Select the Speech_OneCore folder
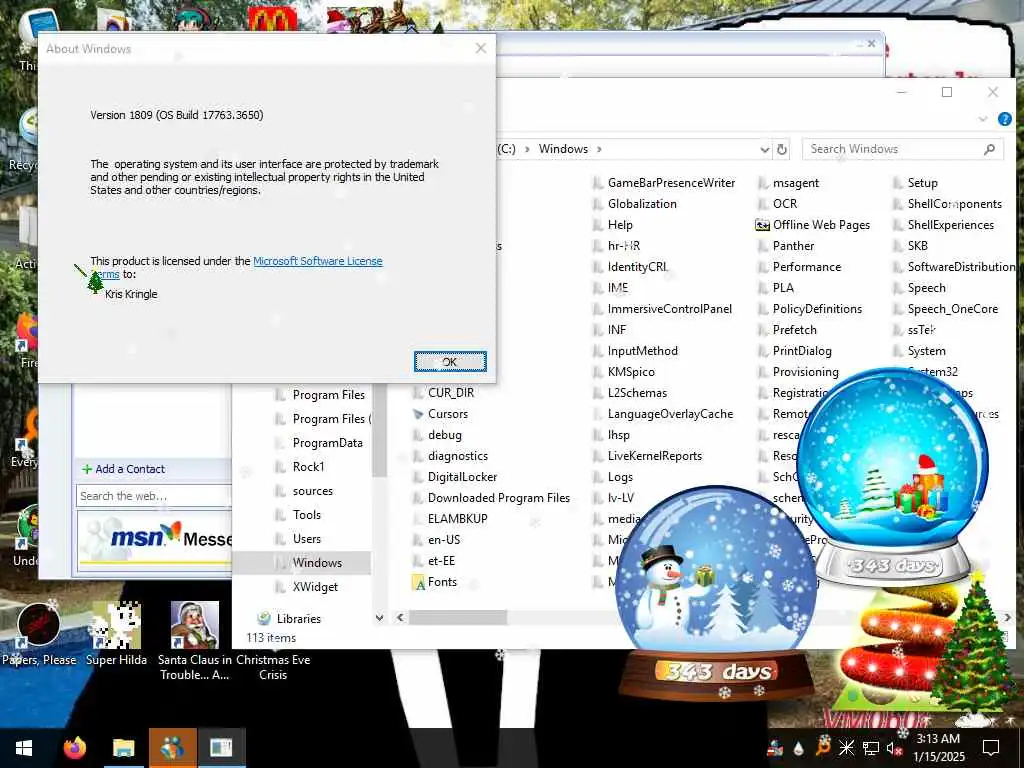This screenshot has height=768, width=1024. (952, 308)
